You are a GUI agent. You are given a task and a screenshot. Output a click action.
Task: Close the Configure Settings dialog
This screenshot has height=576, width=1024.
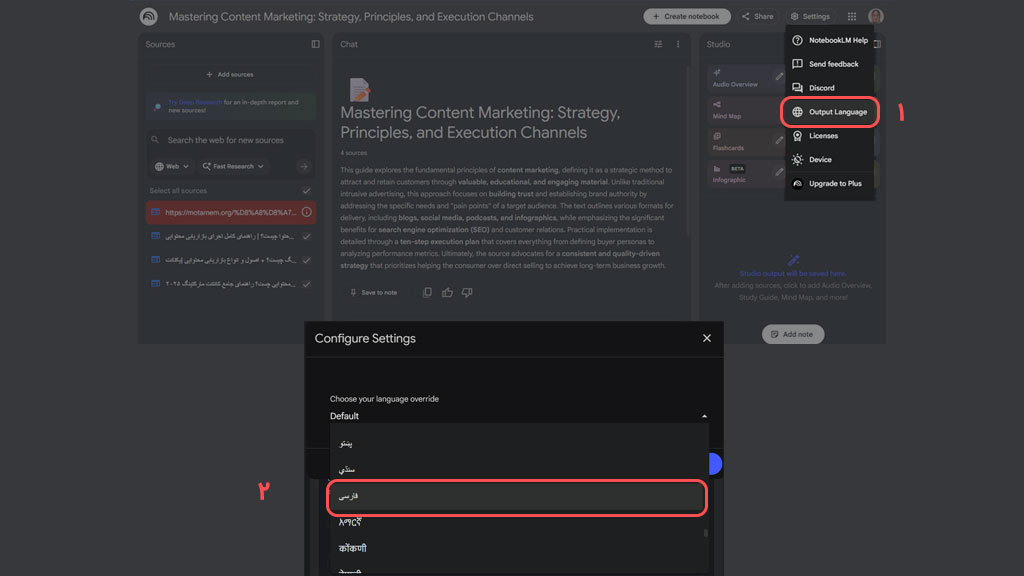pyautogui.click(x=707, y=338)
